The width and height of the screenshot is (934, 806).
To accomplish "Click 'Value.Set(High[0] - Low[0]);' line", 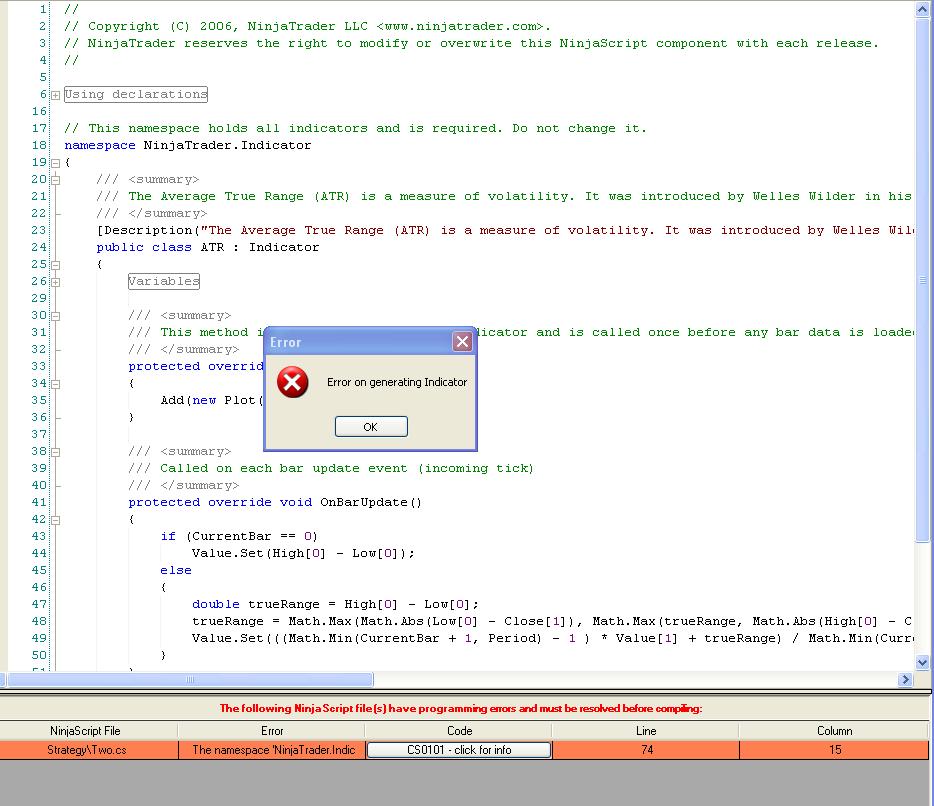I will pos(303,553).
